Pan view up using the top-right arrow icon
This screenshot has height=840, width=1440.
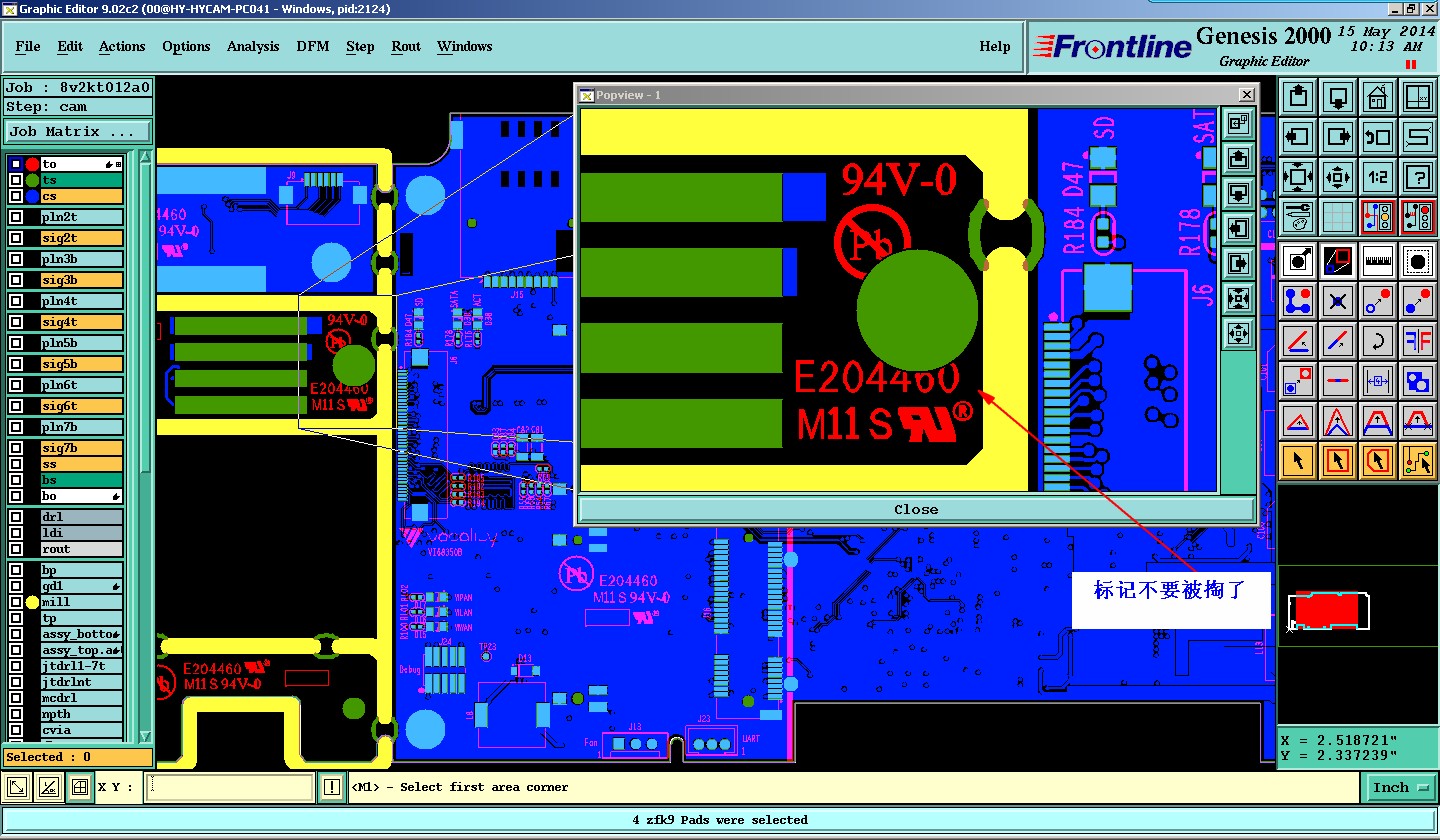pos(1298,98)
